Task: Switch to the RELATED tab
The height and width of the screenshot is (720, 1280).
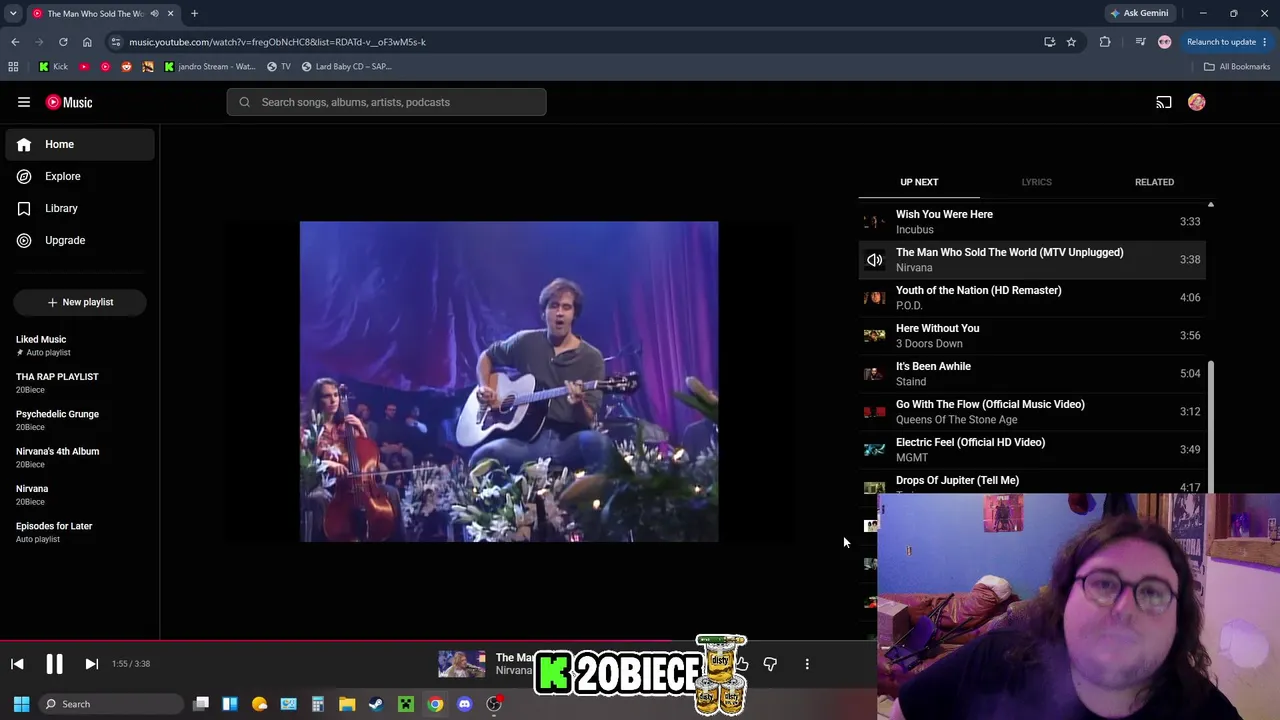Action: pos(1154,182)
